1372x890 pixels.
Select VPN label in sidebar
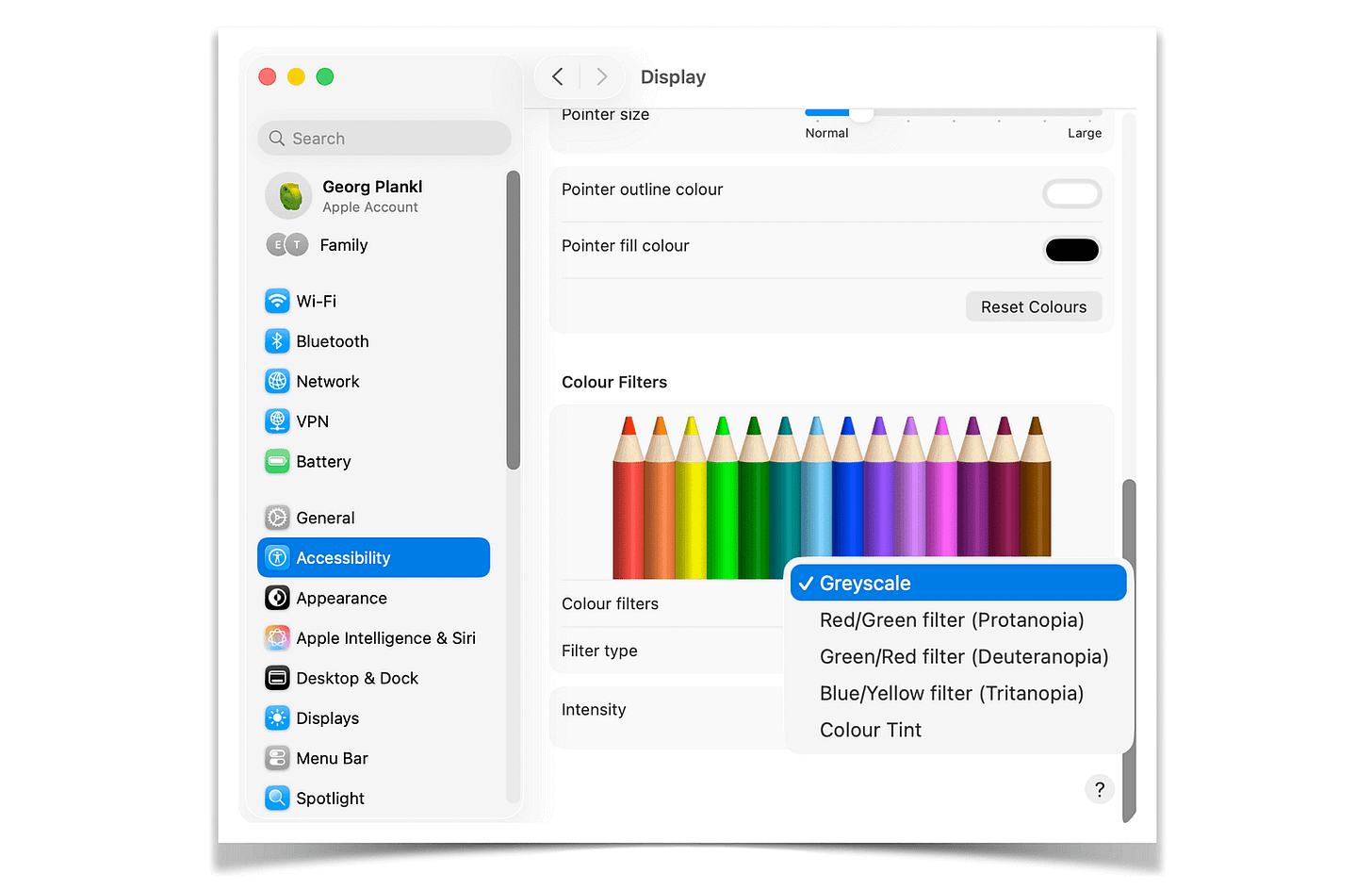tap(313, 421)
